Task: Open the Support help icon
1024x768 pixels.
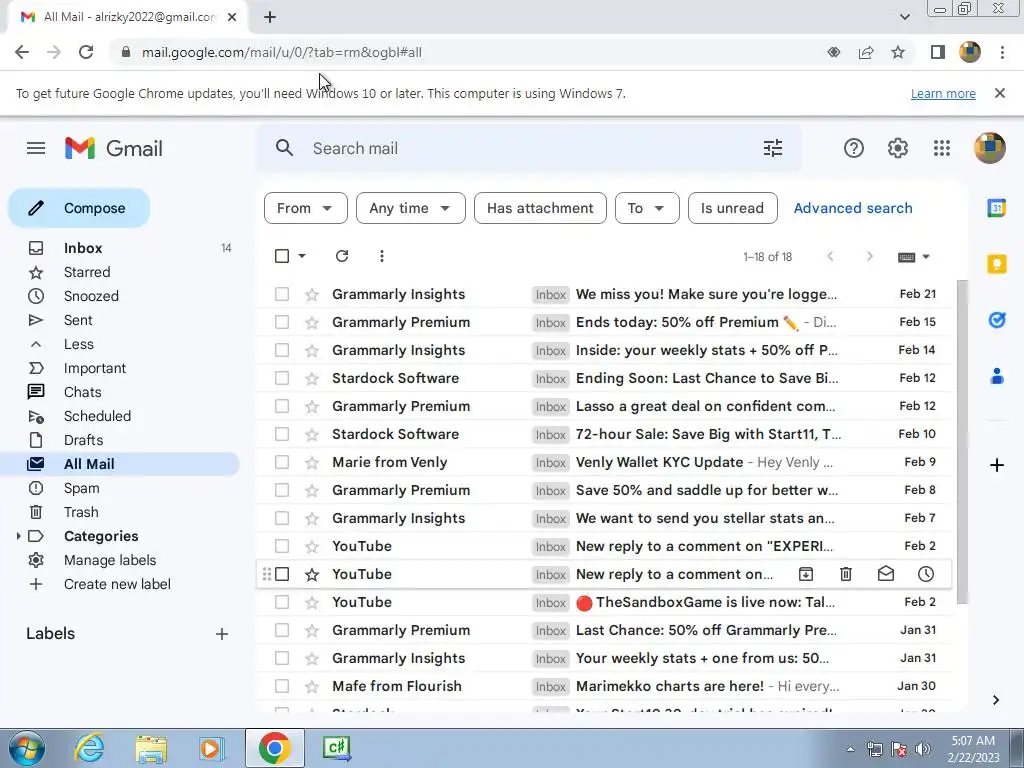Action: pyautogui.click(x=854, y=148)
